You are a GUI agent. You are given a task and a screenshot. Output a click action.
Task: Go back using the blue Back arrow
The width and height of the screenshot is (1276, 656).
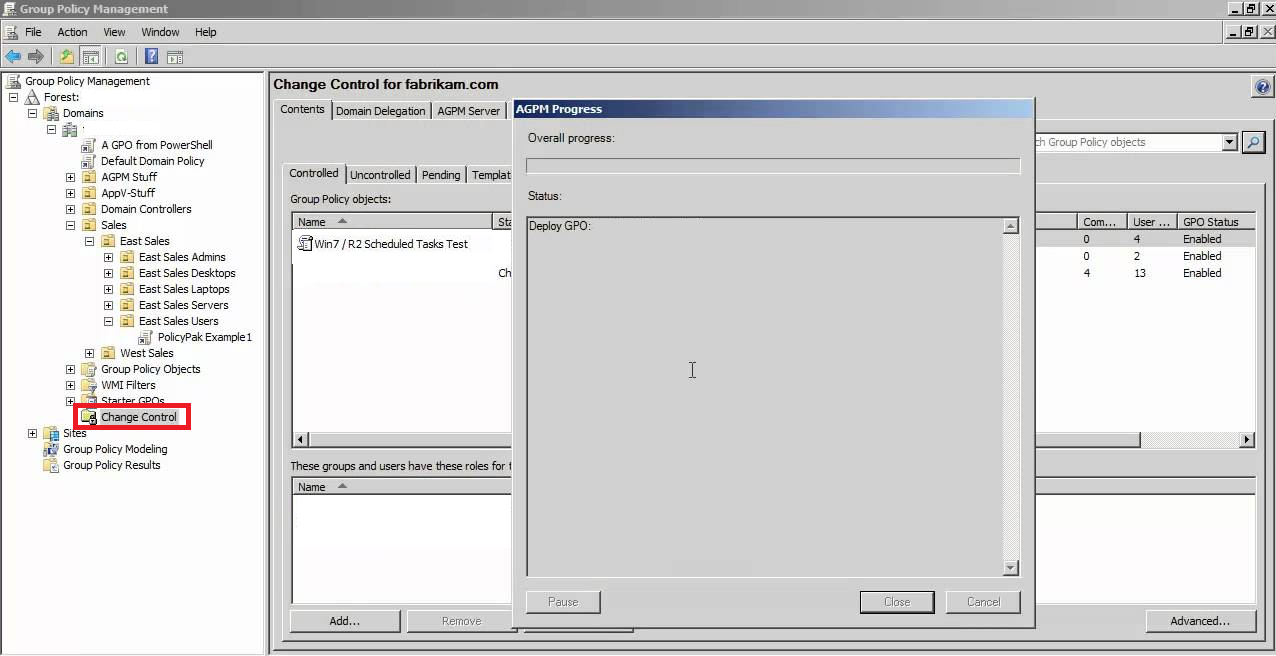(x=13, y=57)
